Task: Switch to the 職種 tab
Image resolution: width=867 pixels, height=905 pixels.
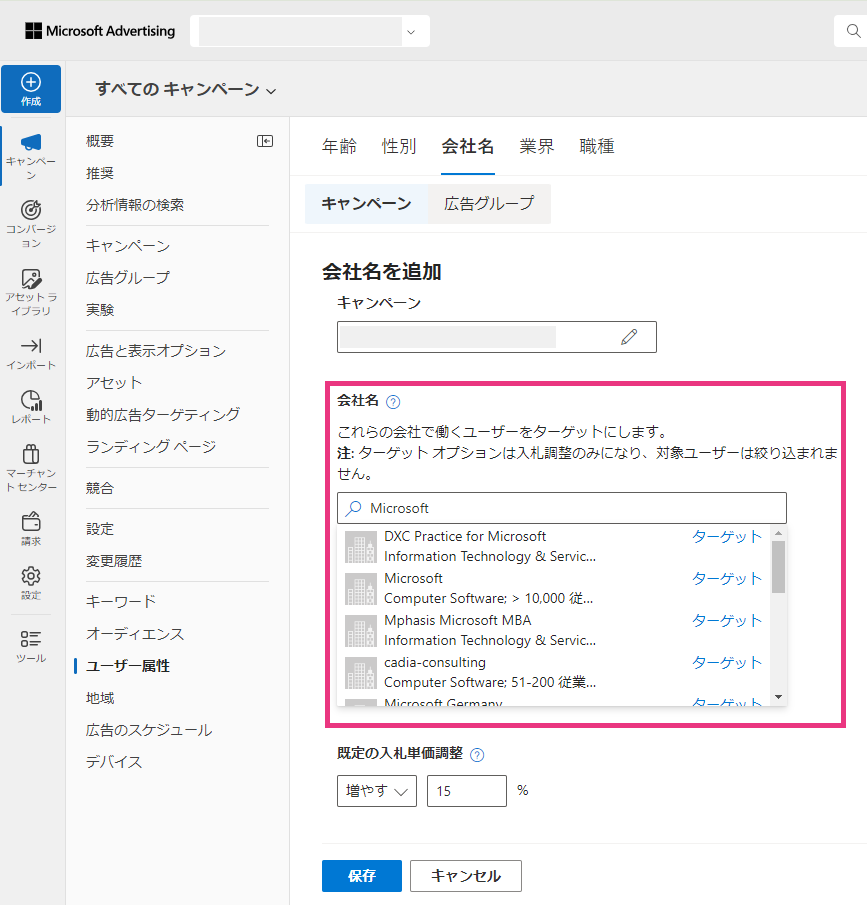Action: pyautogui.click(x=597, y=147)
